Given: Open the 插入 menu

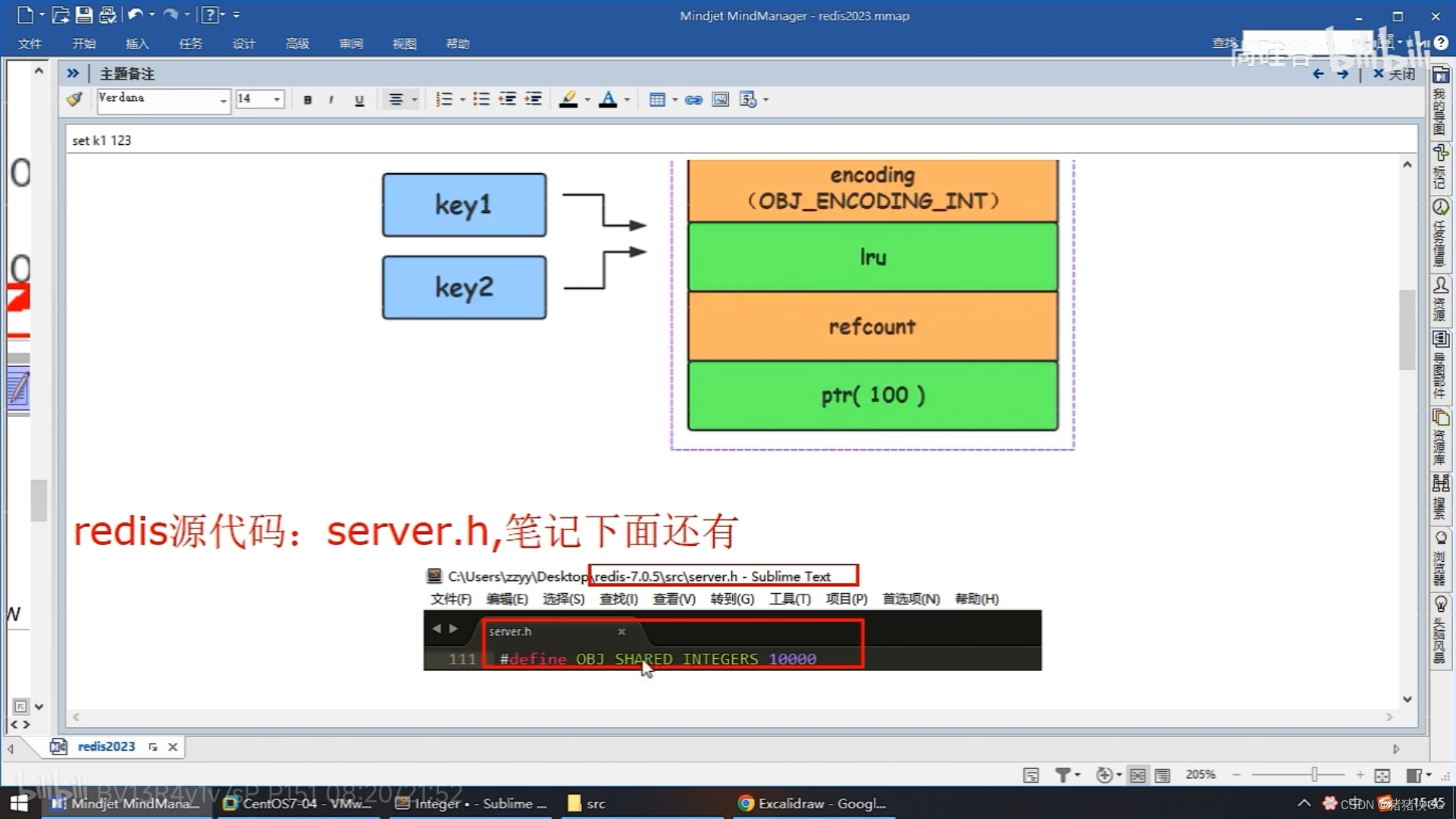Looking at the screenshot, I should pos(137,44).
